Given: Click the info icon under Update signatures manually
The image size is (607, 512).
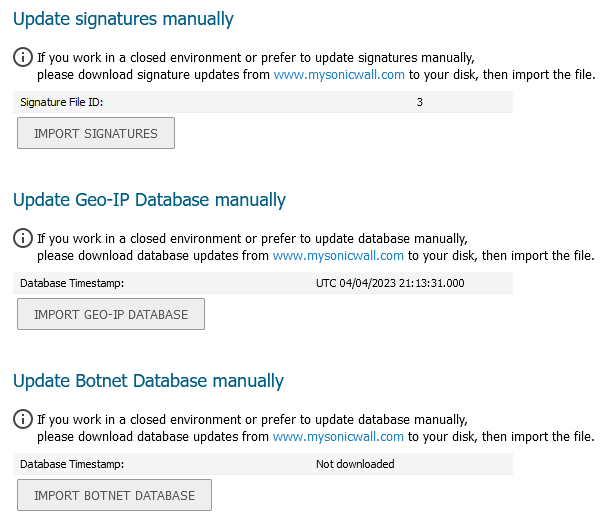Looking at the screenshot, I should 23,57.
